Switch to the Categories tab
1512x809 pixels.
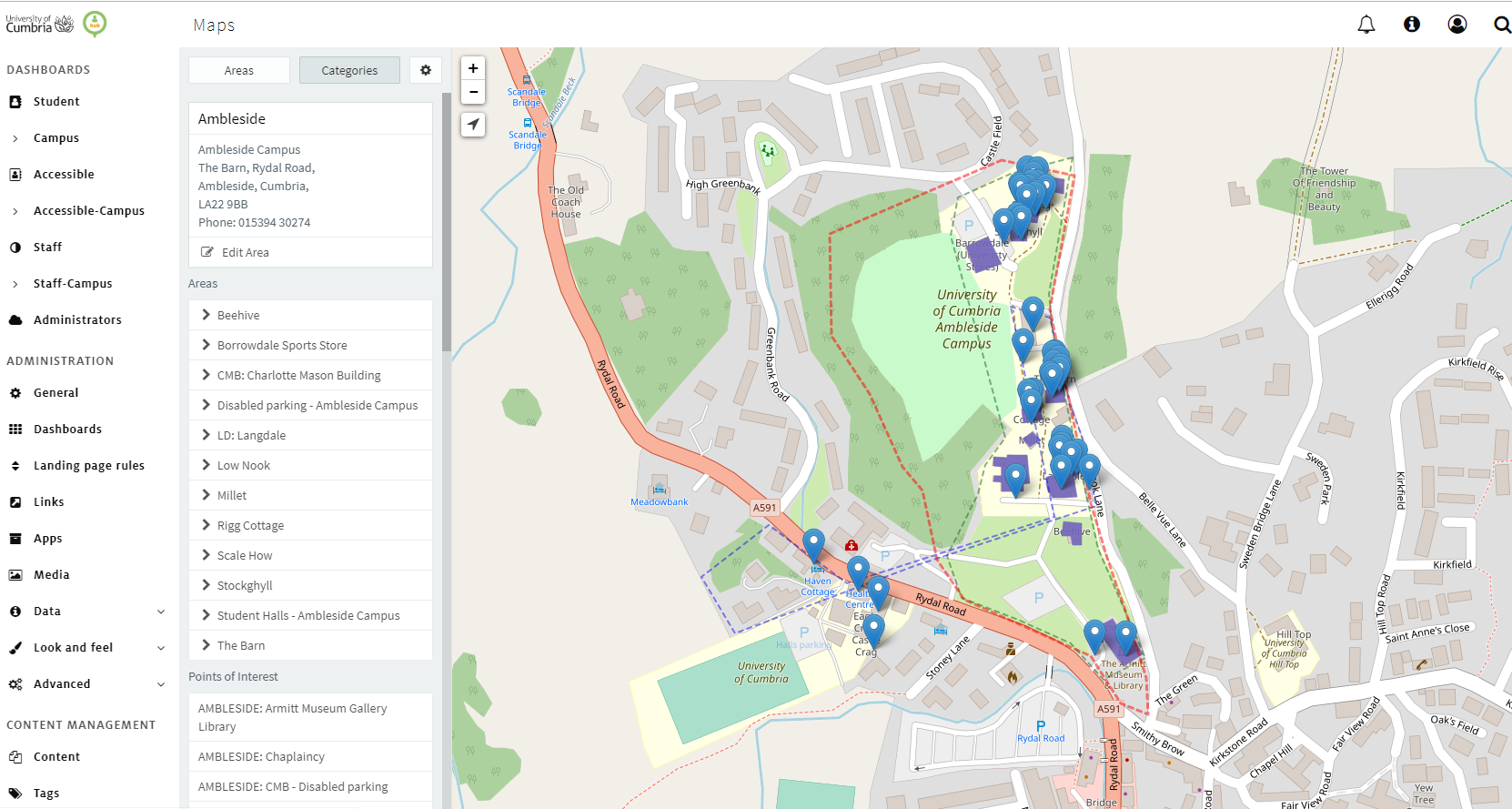click(x=349, y=70)
